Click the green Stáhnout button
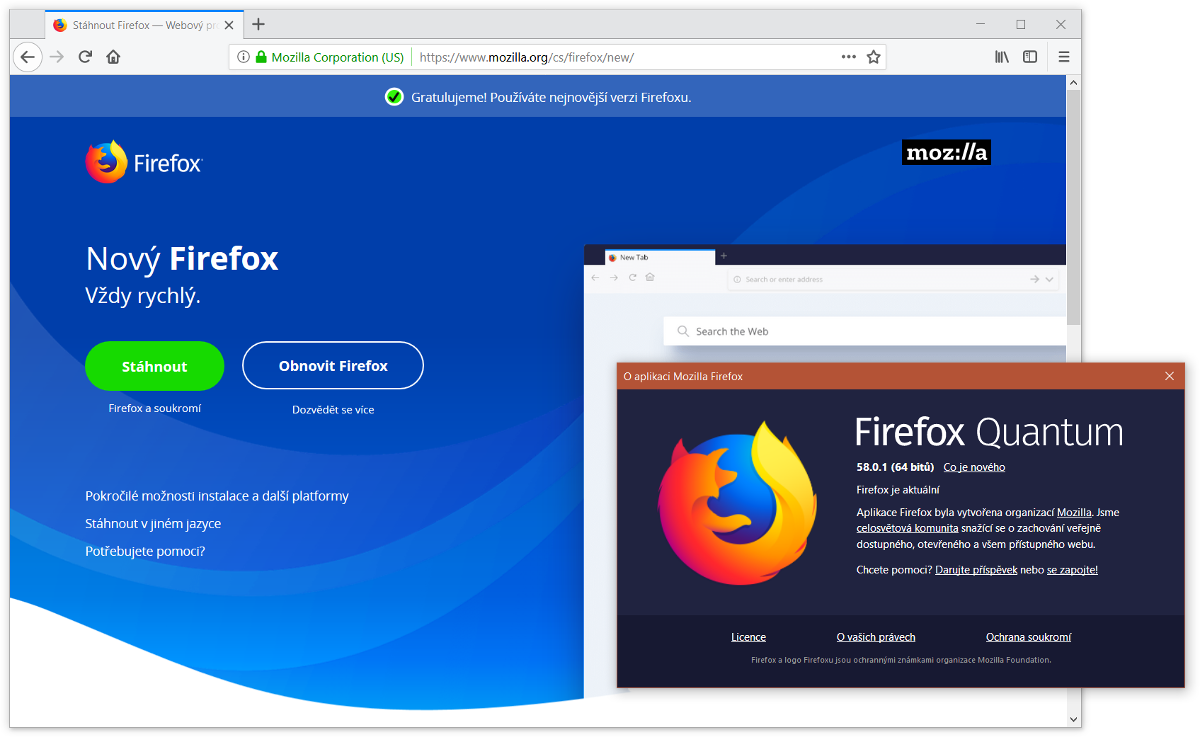 (x=155, y=366)
